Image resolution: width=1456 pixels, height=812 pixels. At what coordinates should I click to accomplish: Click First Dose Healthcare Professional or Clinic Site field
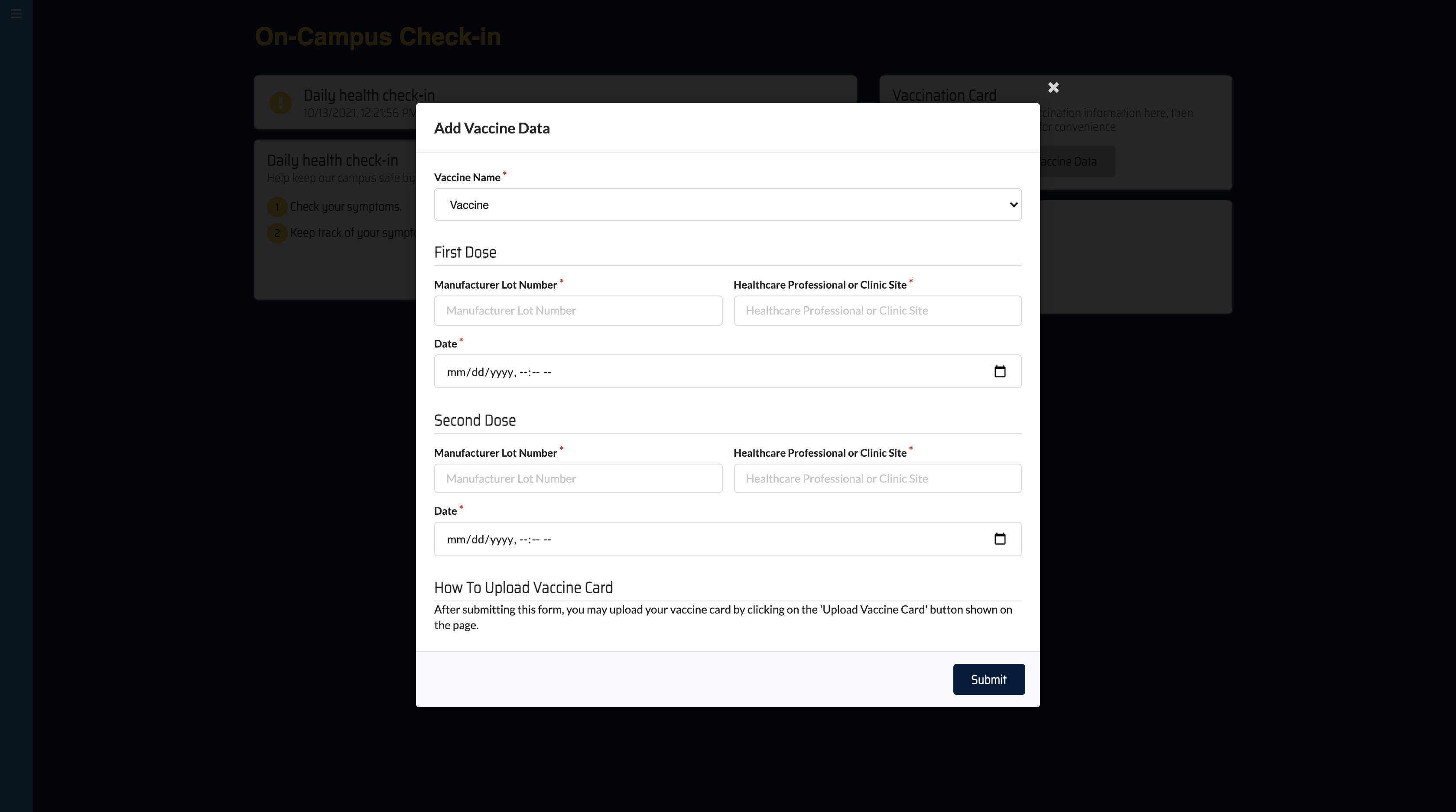(877, 311)
